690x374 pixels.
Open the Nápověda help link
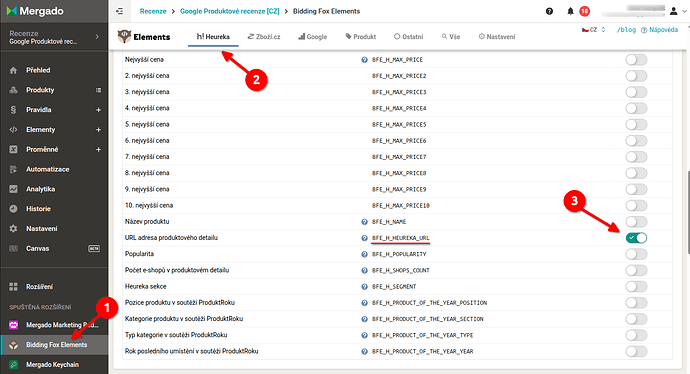[x=659, y=30]
